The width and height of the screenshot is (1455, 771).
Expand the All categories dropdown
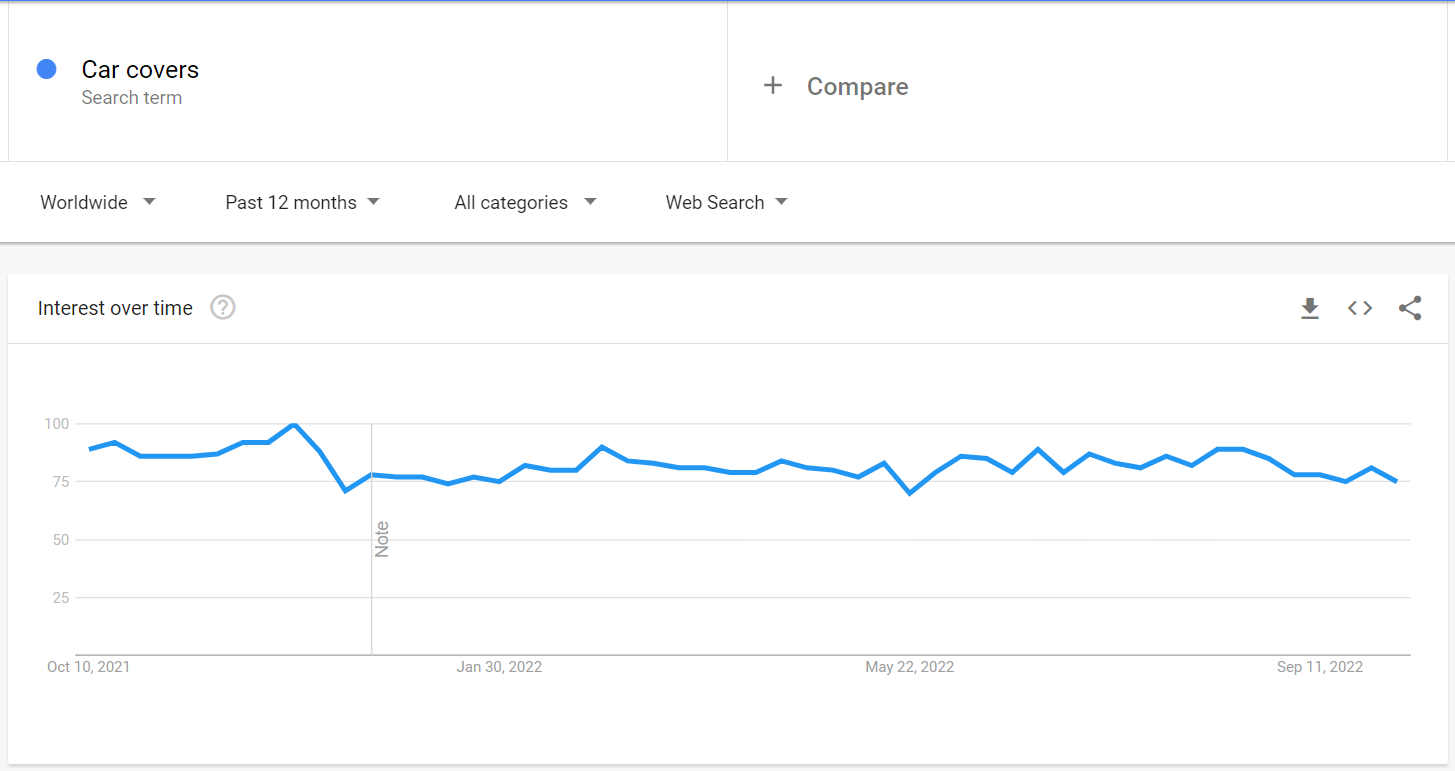525,202
